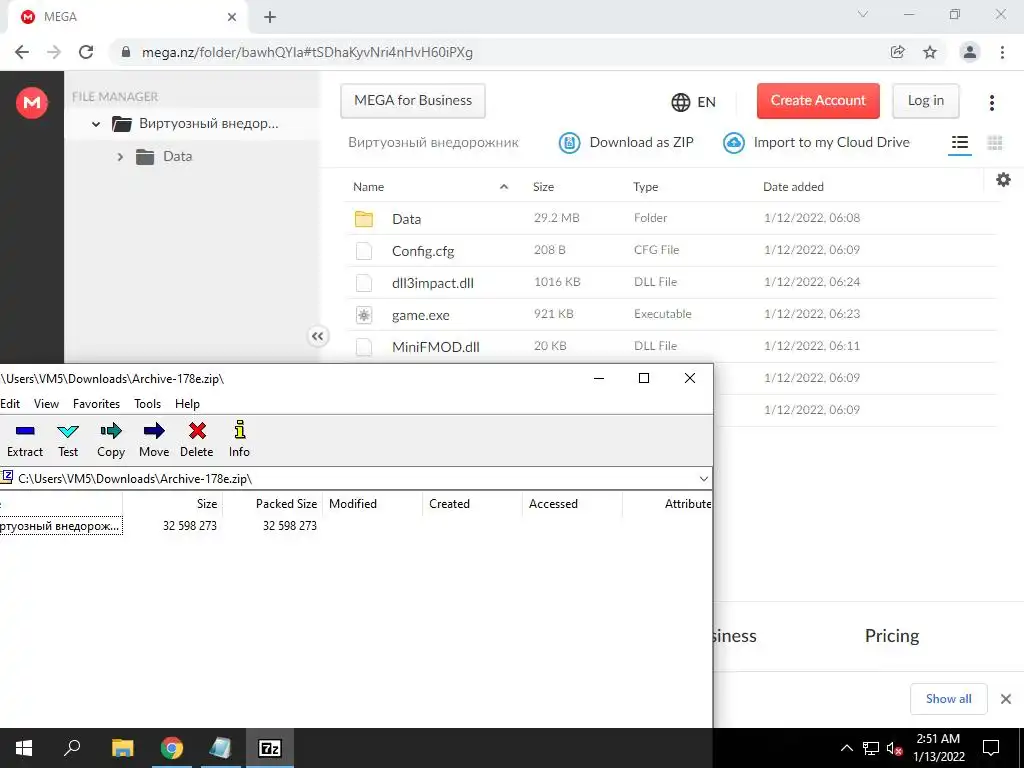Switch to thumbnail grid view in MEGA
1024x768 pixels.
pyautogui.click(x=995, y=142)
